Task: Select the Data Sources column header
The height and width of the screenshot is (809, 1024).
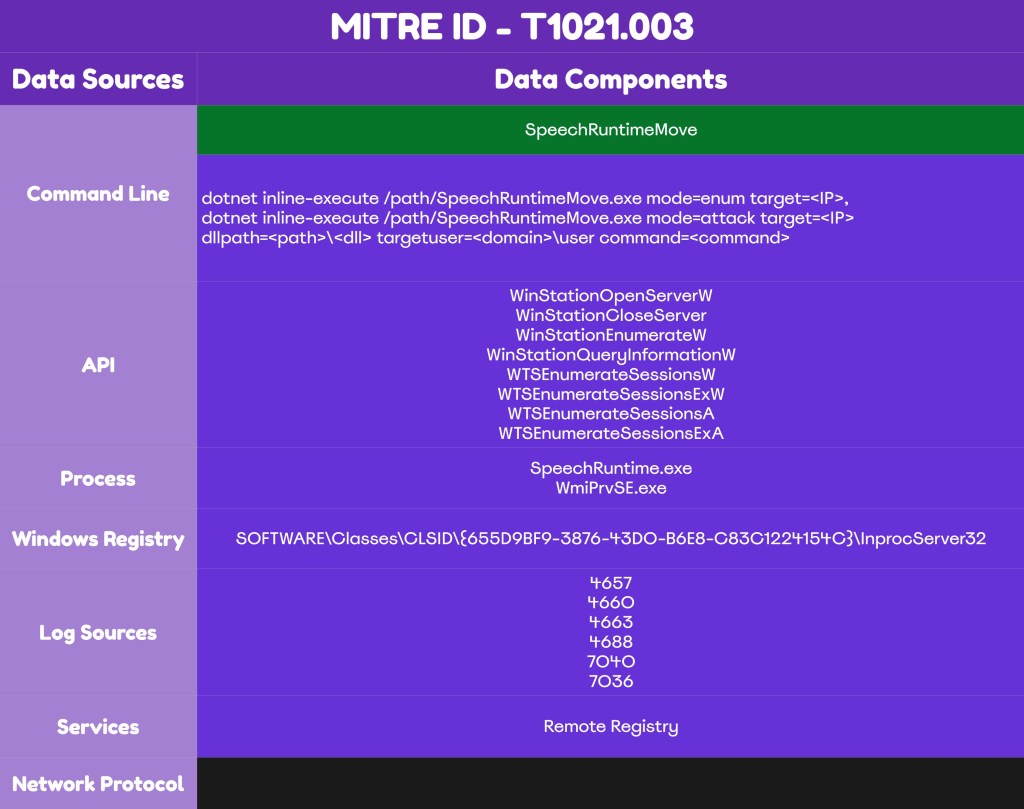Action: tap(98, 80)
